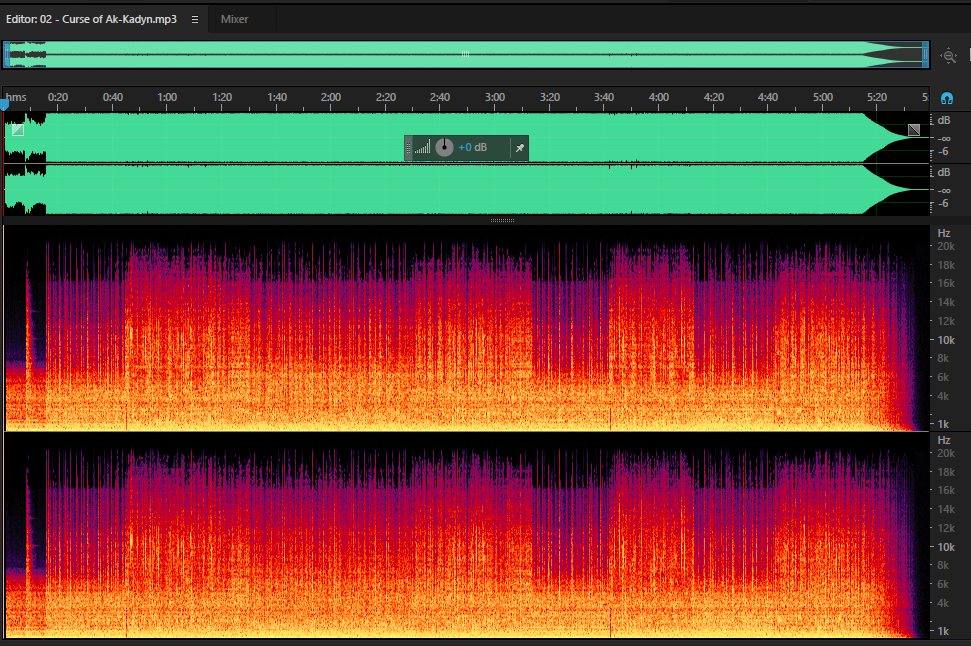The height and width of the screenshot is (646, 971).
Task: Click the divider grip between waveform and spectrogram
Action: 502,220
